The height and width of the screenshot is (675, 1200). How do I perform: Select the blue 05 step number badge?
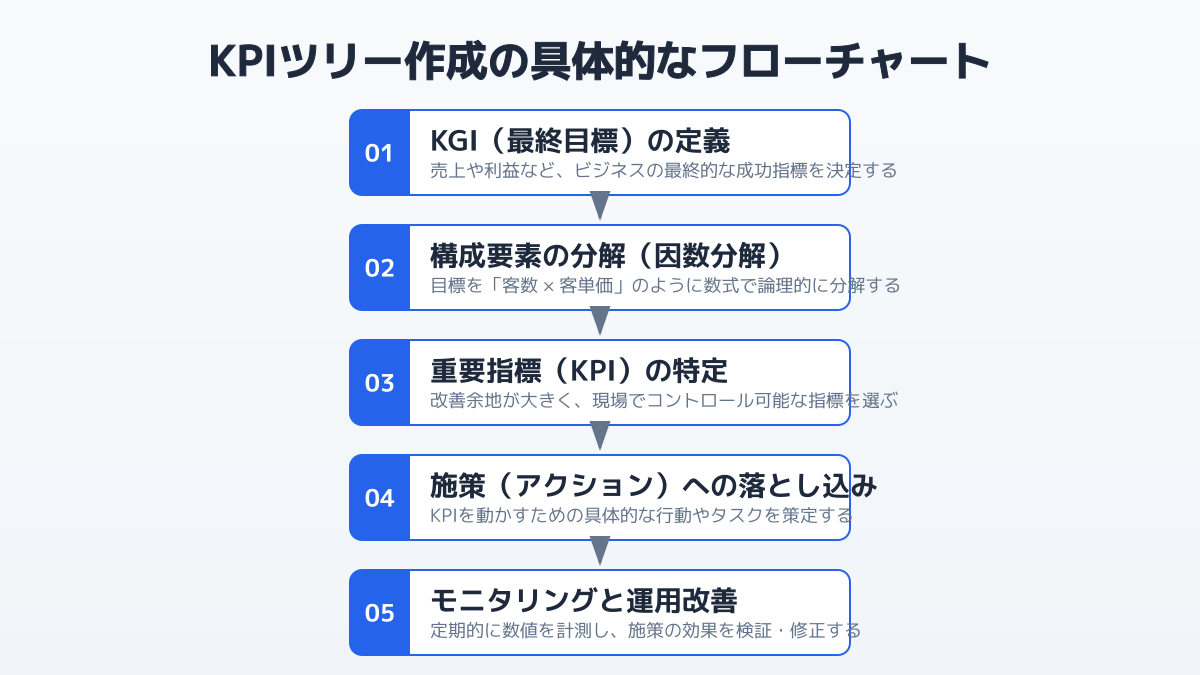(379, 613)
